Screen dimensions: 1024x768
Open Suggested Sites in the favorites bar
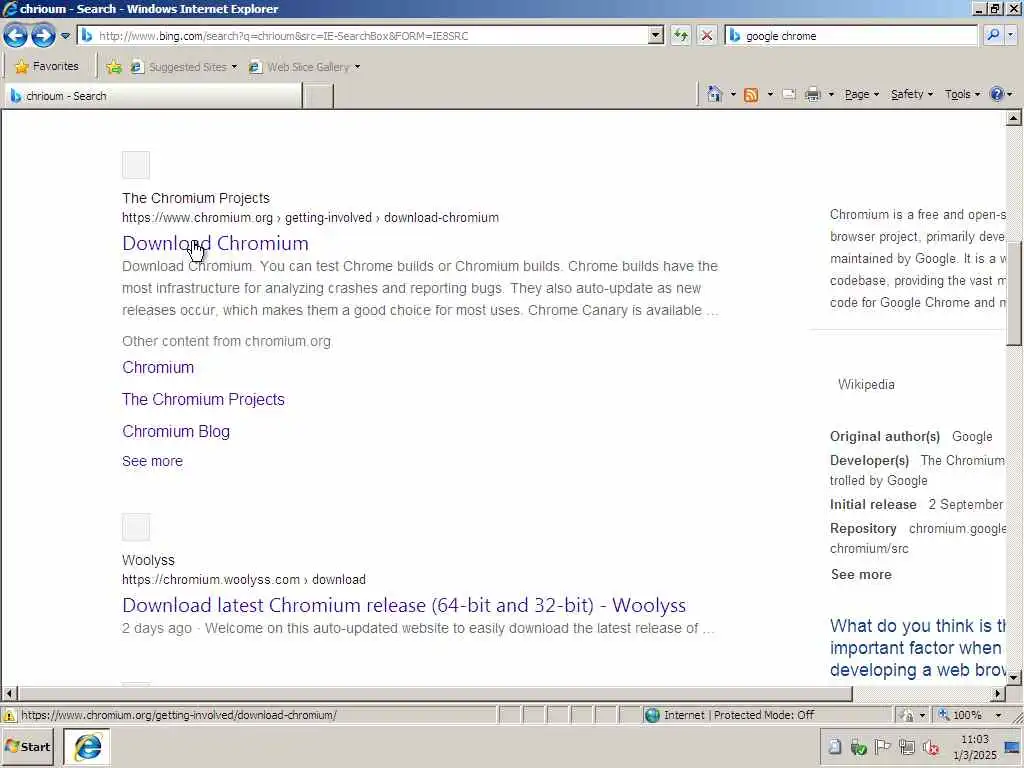[184, 67]
